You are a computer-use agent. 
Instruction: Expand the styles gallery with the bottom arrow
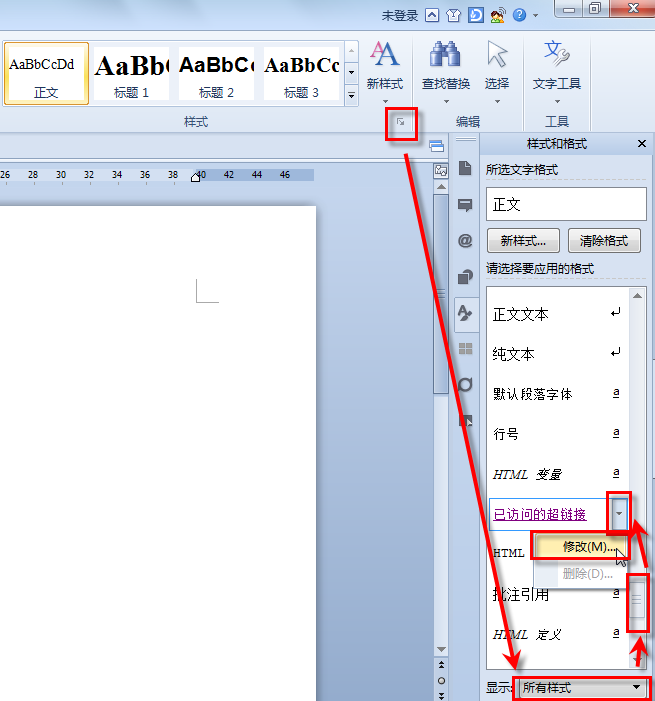click(351, 96)
